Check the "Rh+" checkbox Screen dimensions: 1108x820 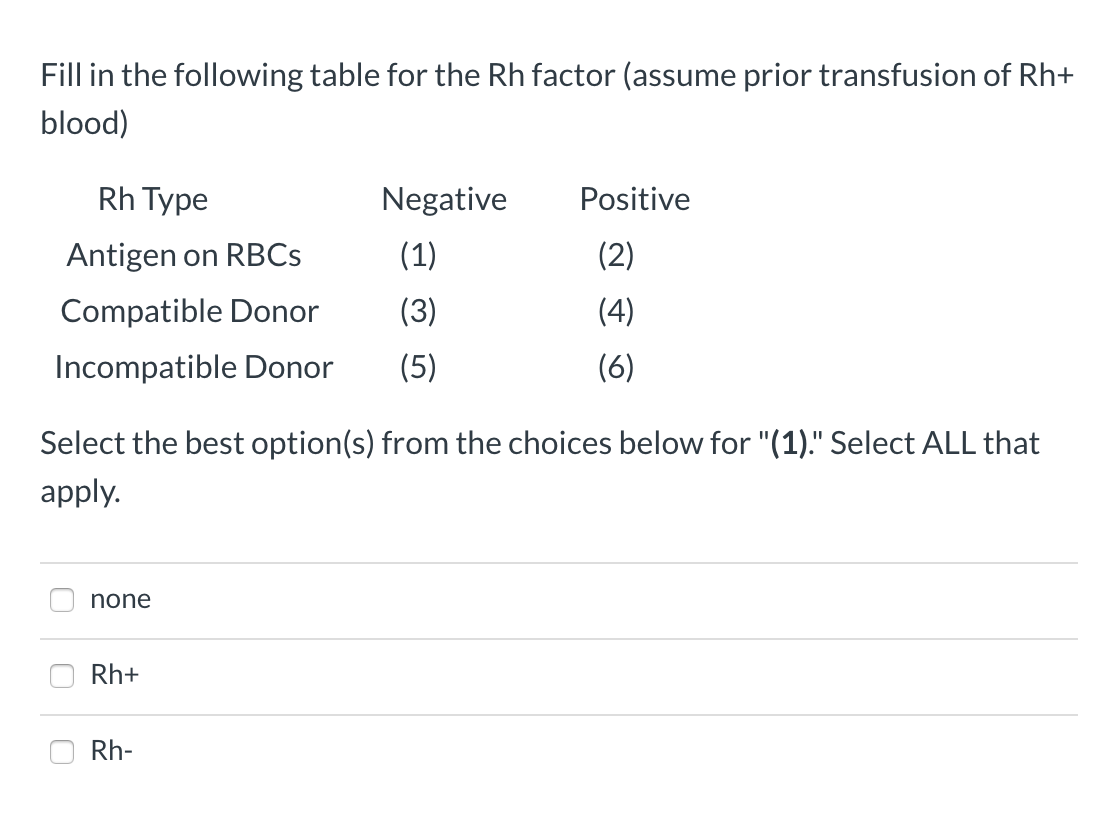[x=62, y=676]
